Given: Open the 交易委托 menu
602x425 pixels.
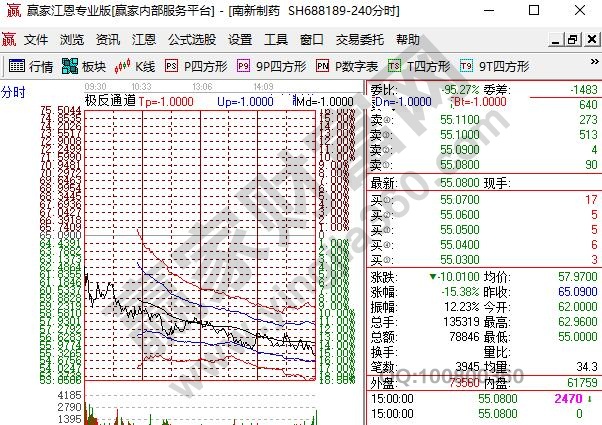Looking at the screenshot, I should click(359, 40).
